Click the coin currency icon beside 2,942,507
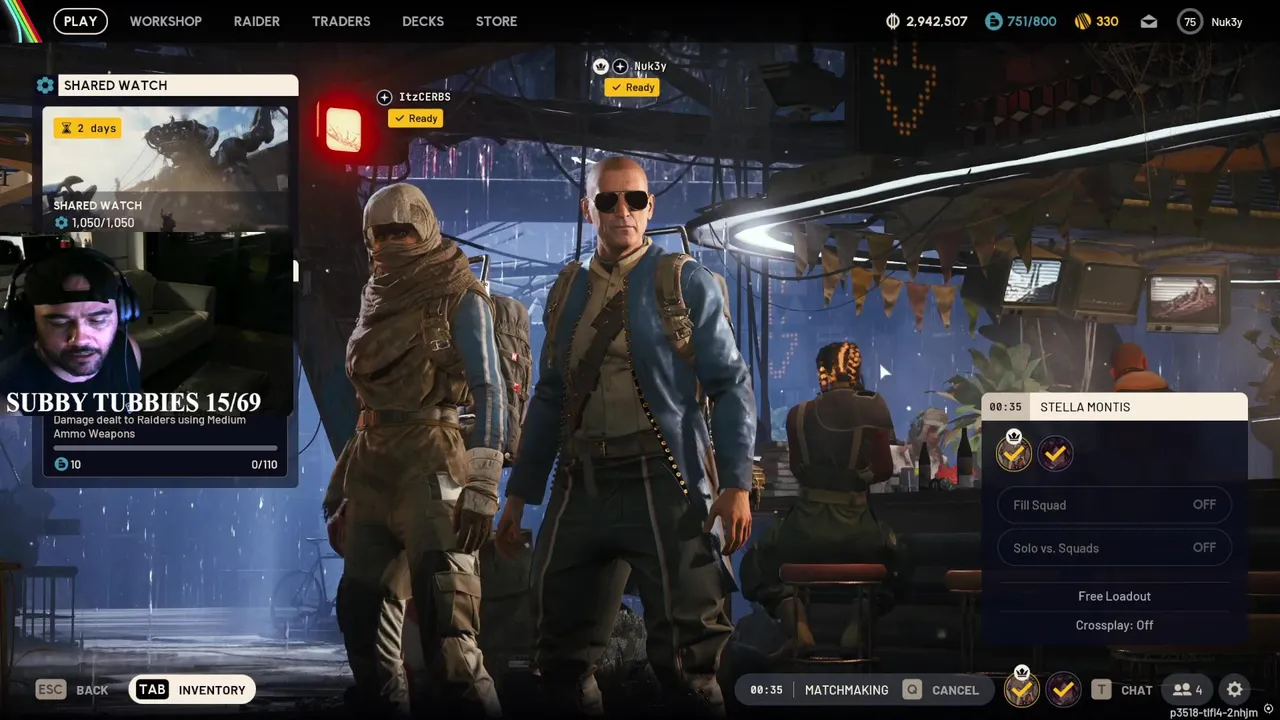Image resolution: width=1280 pixels, height=720 pixels. tap(893, 21)
